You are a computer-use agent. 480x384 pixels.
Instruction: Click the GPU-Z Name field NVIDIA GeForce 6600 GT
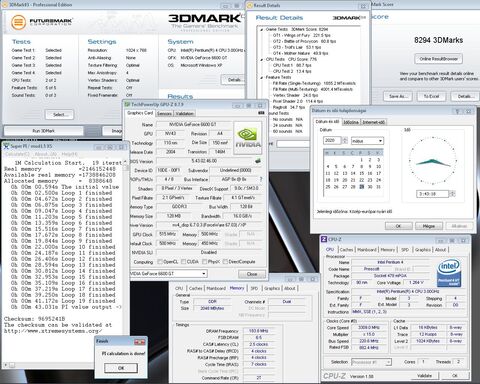[193, 124]
